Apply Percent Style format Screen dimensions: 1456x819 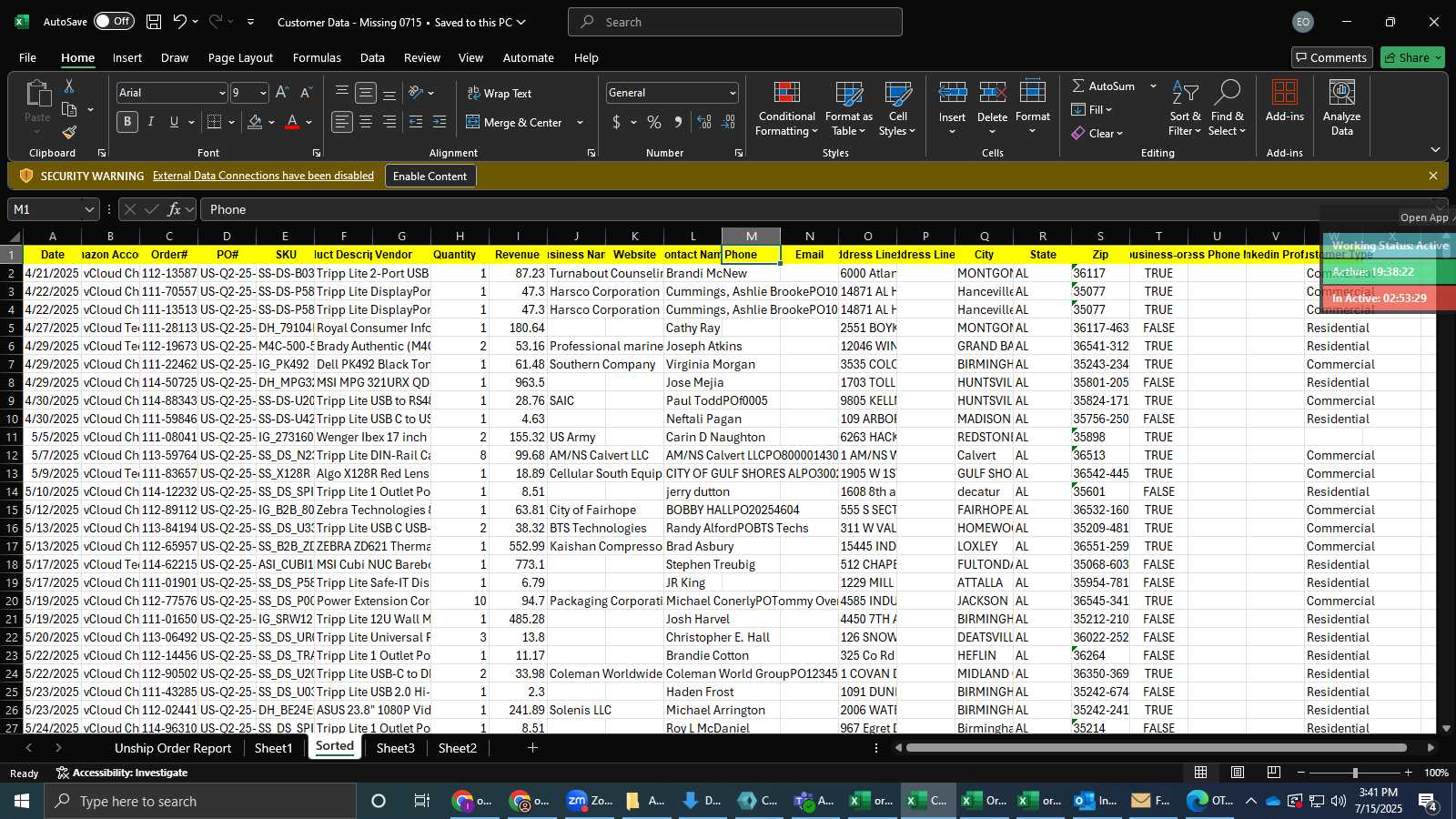coord(654,122)
